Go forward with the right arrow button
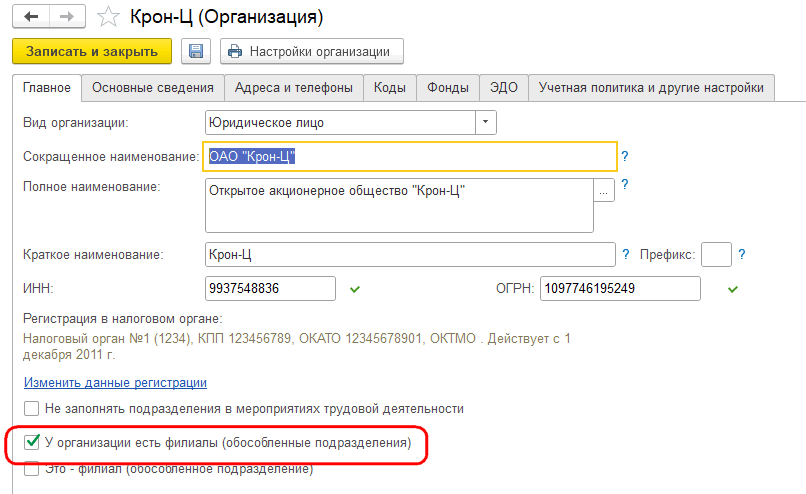Screen dimensions: 806x494 click(67, 17)
